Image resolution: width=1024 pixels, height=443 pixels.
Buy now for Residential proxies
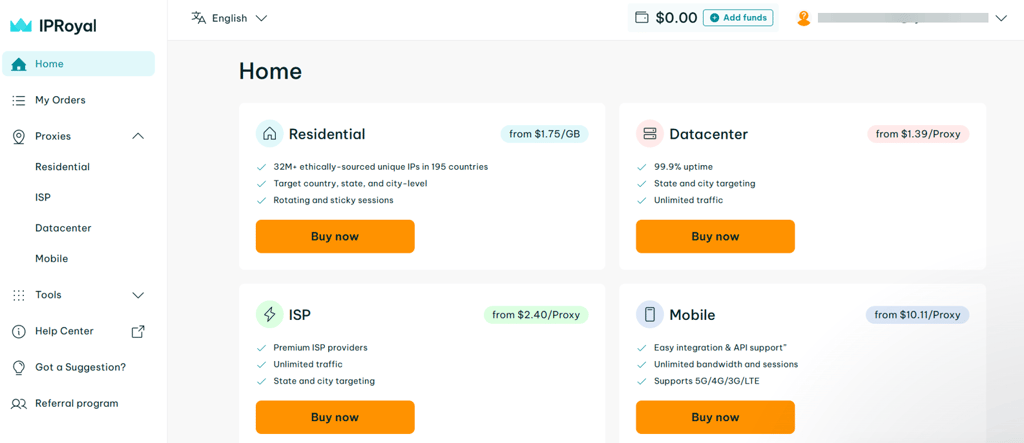coord(335,237)
